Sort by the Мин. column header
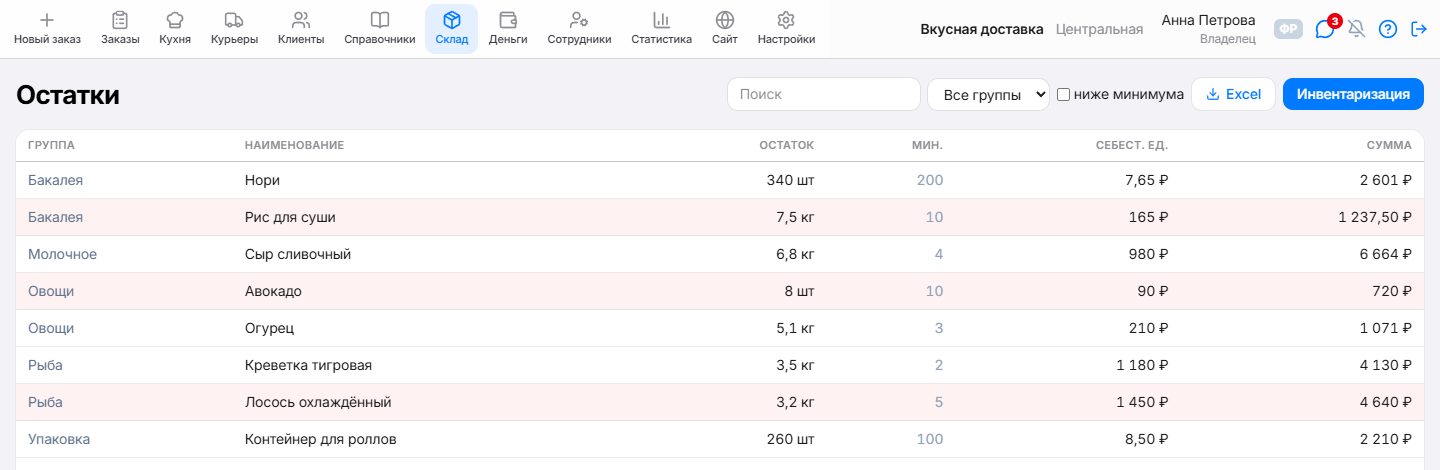 (x=928, y=145)
